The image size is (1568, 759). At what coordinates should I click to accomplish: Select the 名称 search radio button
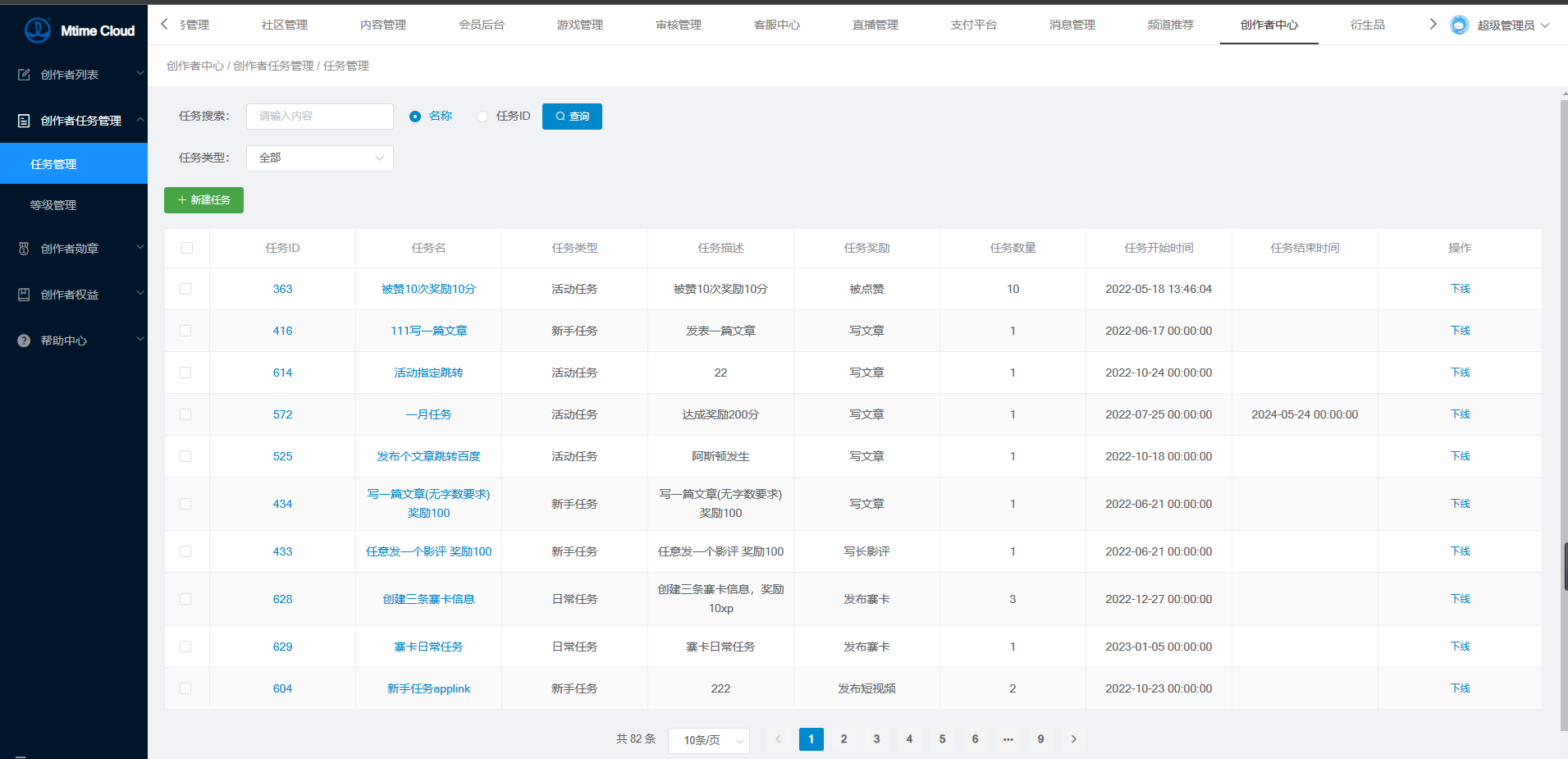click(x=415, y=117)
